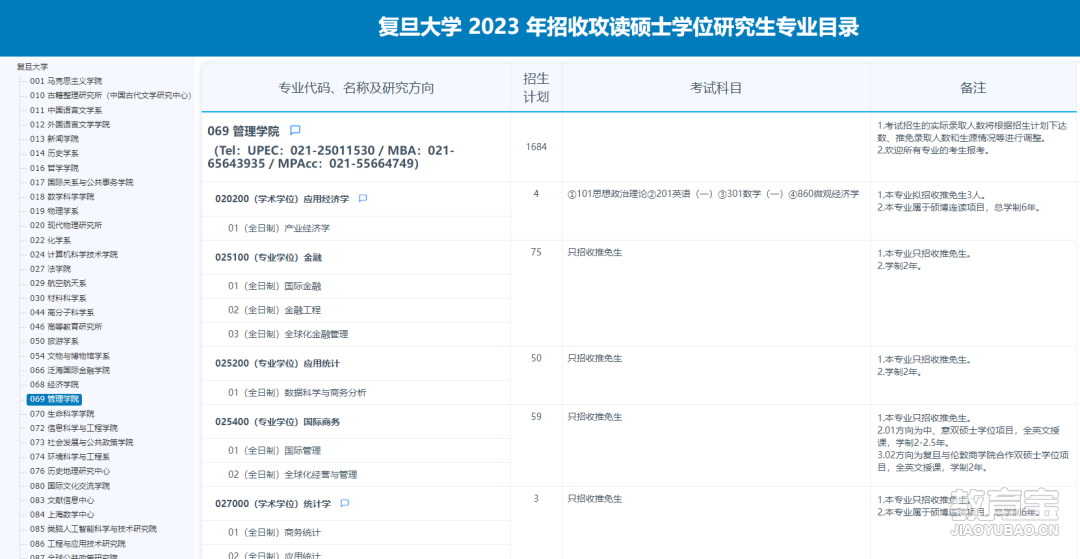This screenshot has width=1080, height=559.
Task: Click the 考试科目 column header
Action: [x=716, y=88]
